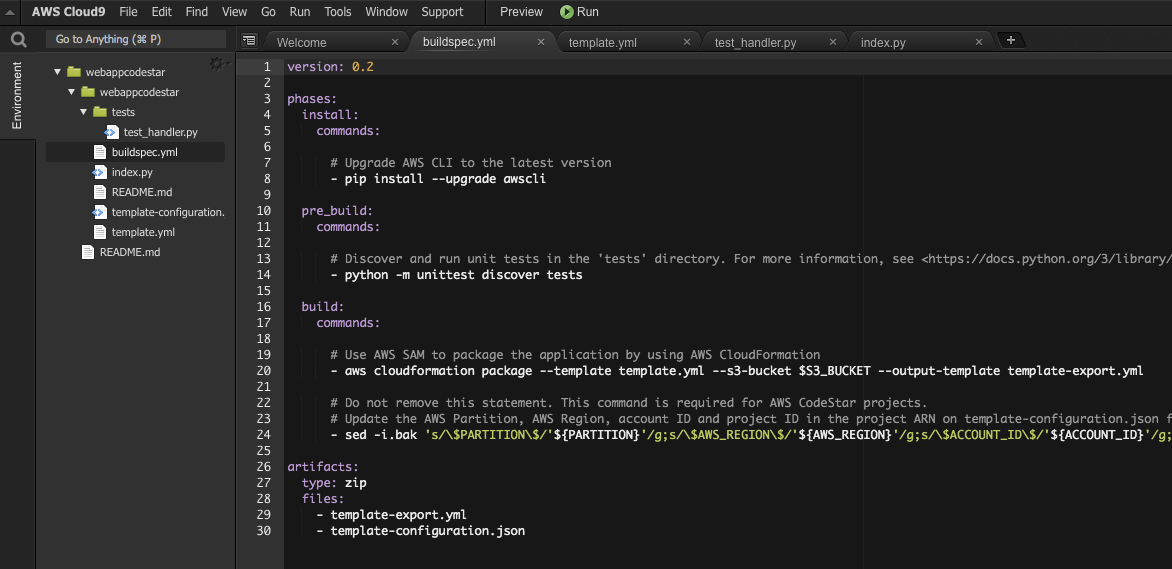
Task: Click the Go to Anything search field
Action: [136, 40]
